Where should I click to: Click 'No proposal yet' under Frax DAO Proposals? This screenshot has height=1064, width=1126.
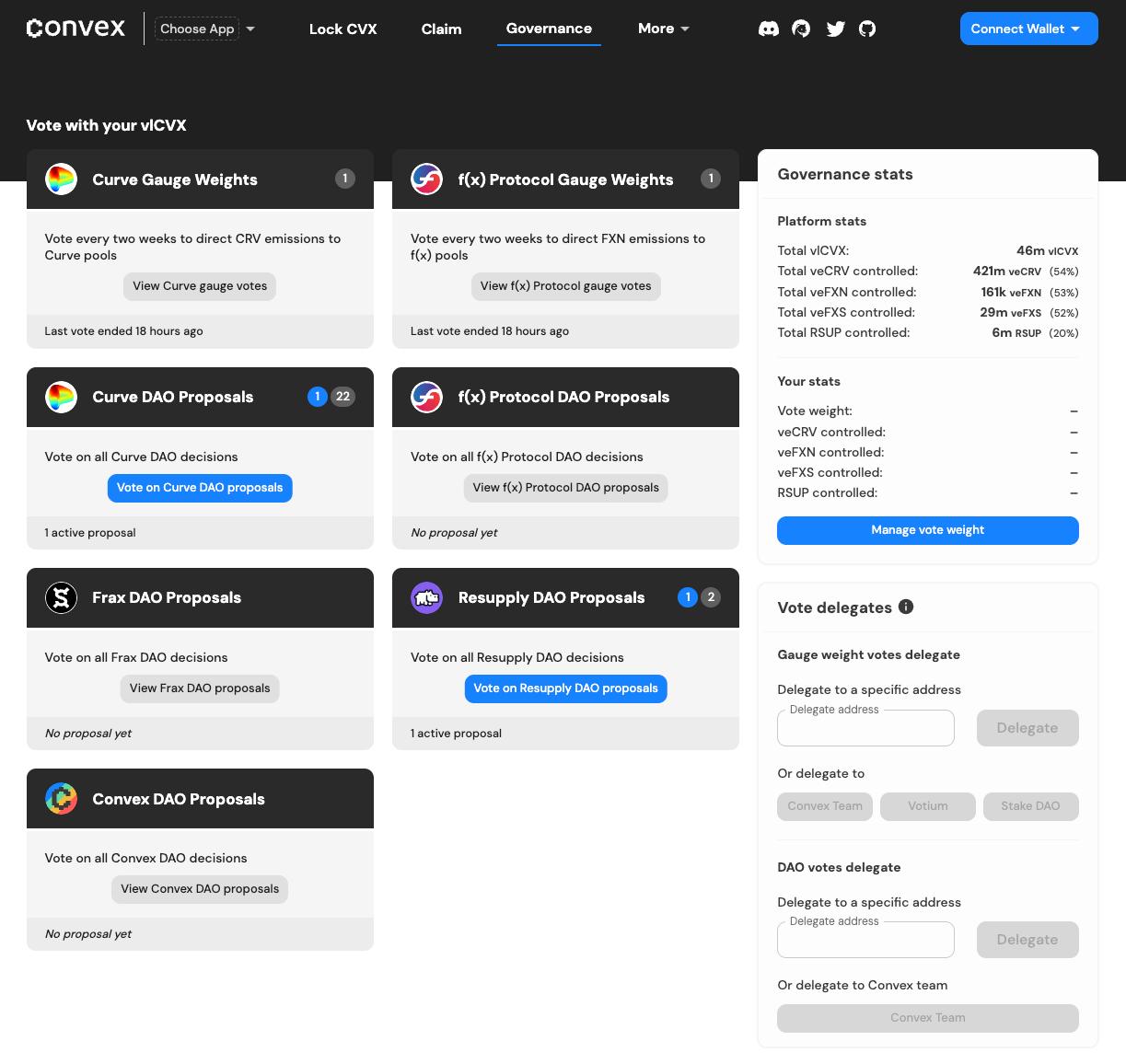(88, 734)
